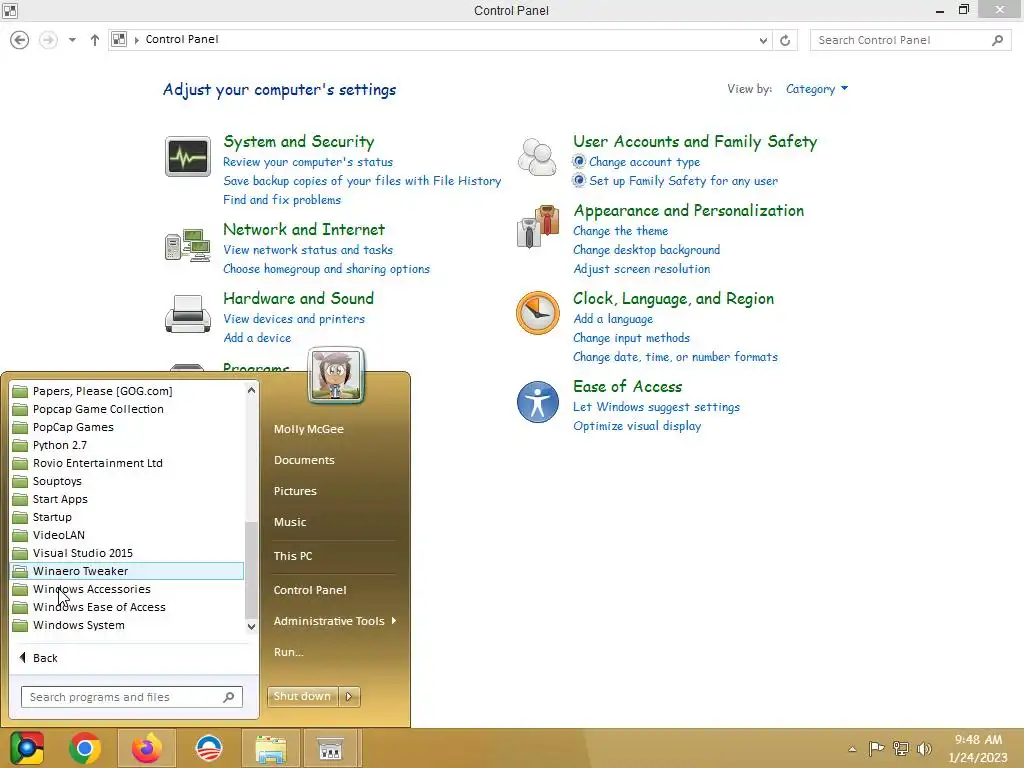Open Music from Start menu

[290, 522]
